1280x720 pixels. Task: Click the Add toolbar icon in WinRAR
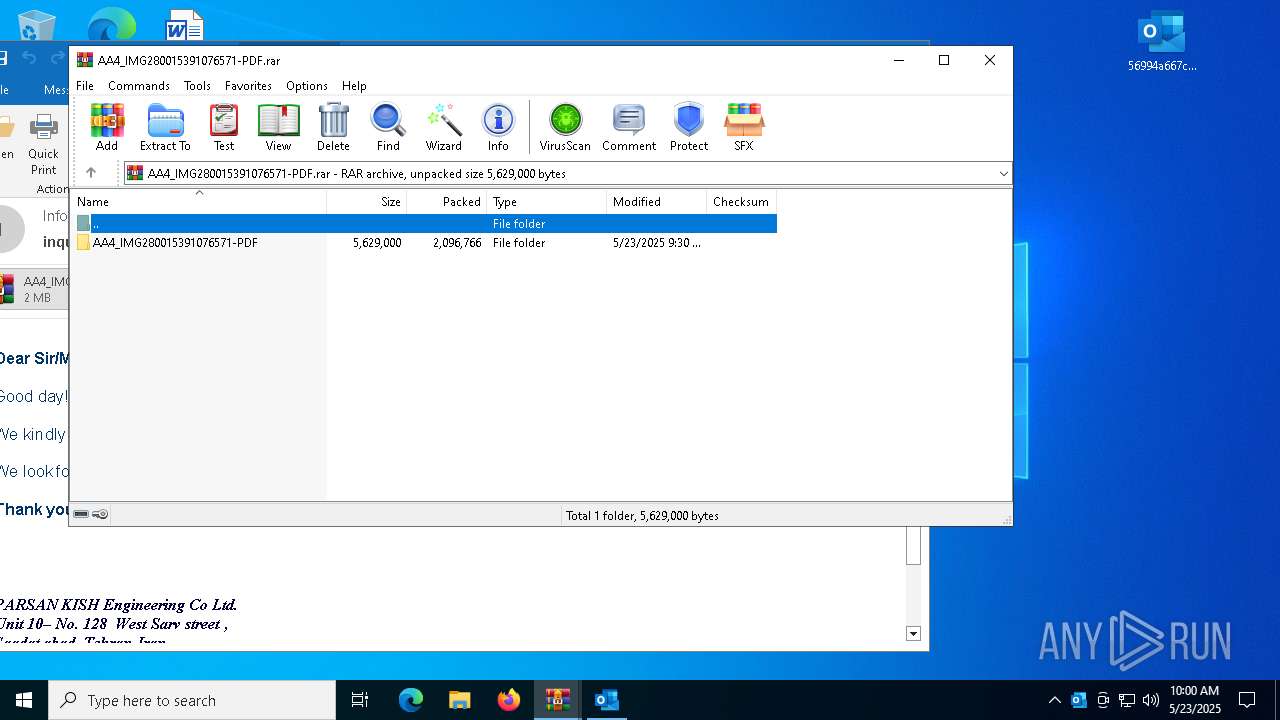tap(107, 127)
